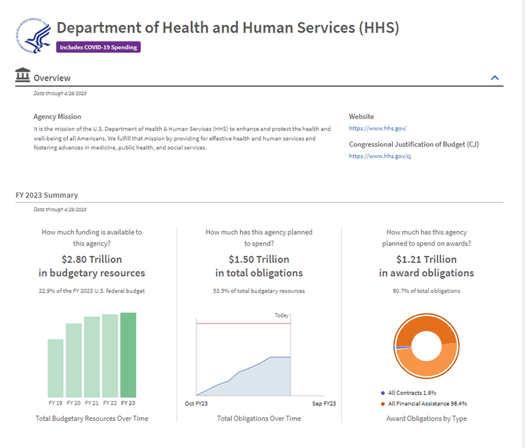Screen dimensions: 525x448
Task: Click the All Contracts 1.6% legend text
Action: [x=412, y=393]
